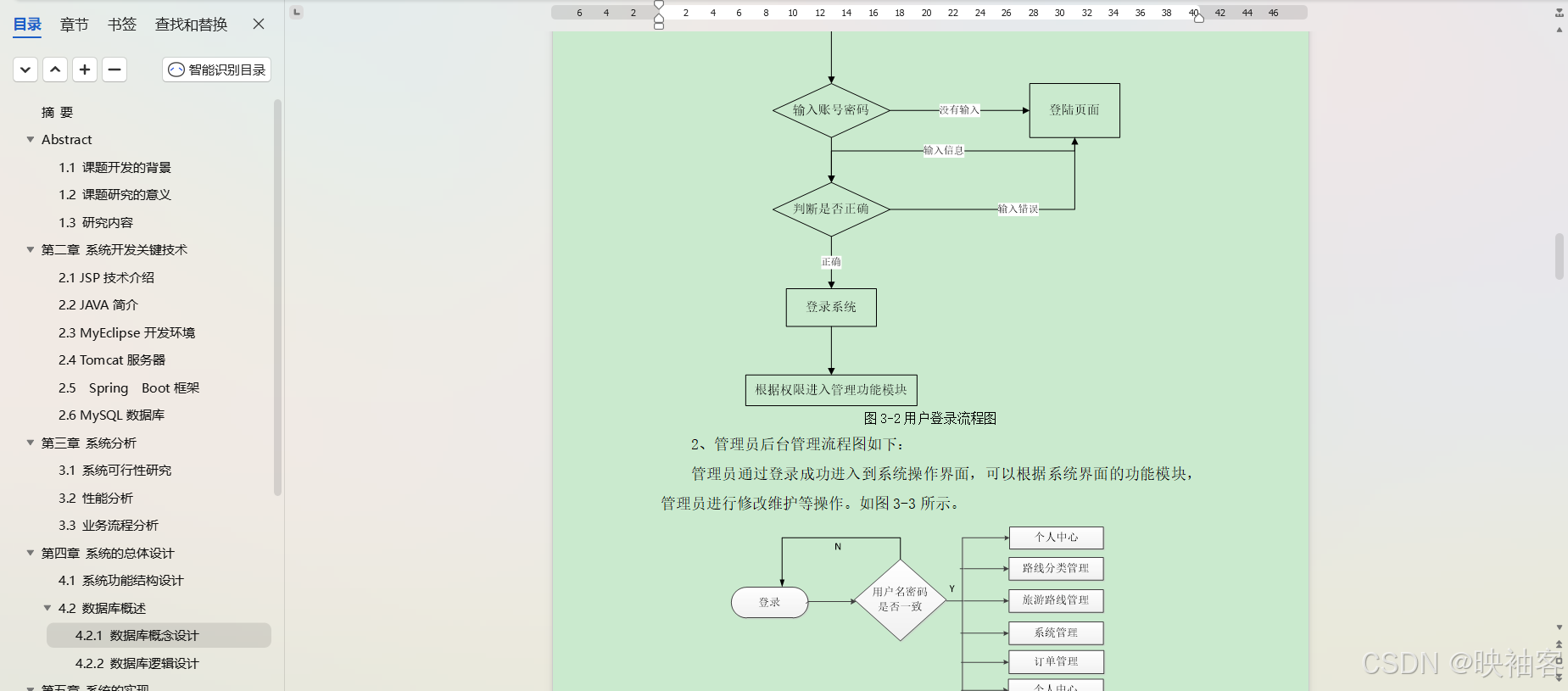
Task: Open section 3.1 系统可行性研究
Action: [114, 470]
